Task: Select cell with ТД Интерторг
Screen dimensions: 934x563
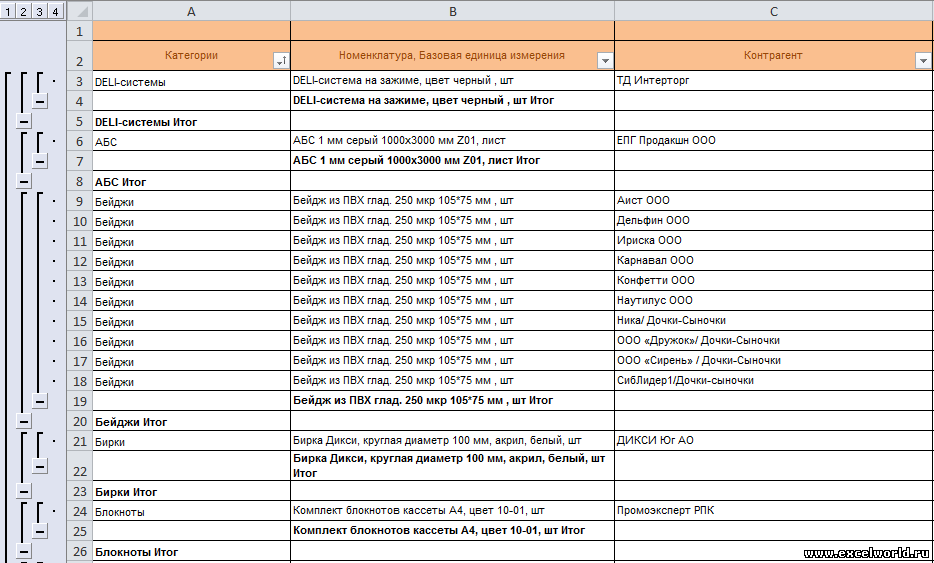Action: pos(774,80)
